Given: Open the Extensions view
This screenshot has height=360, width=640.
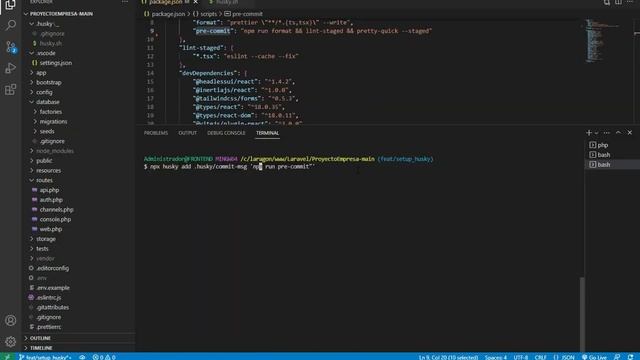Looking at the screenshot, I should (x=10, y=89).
